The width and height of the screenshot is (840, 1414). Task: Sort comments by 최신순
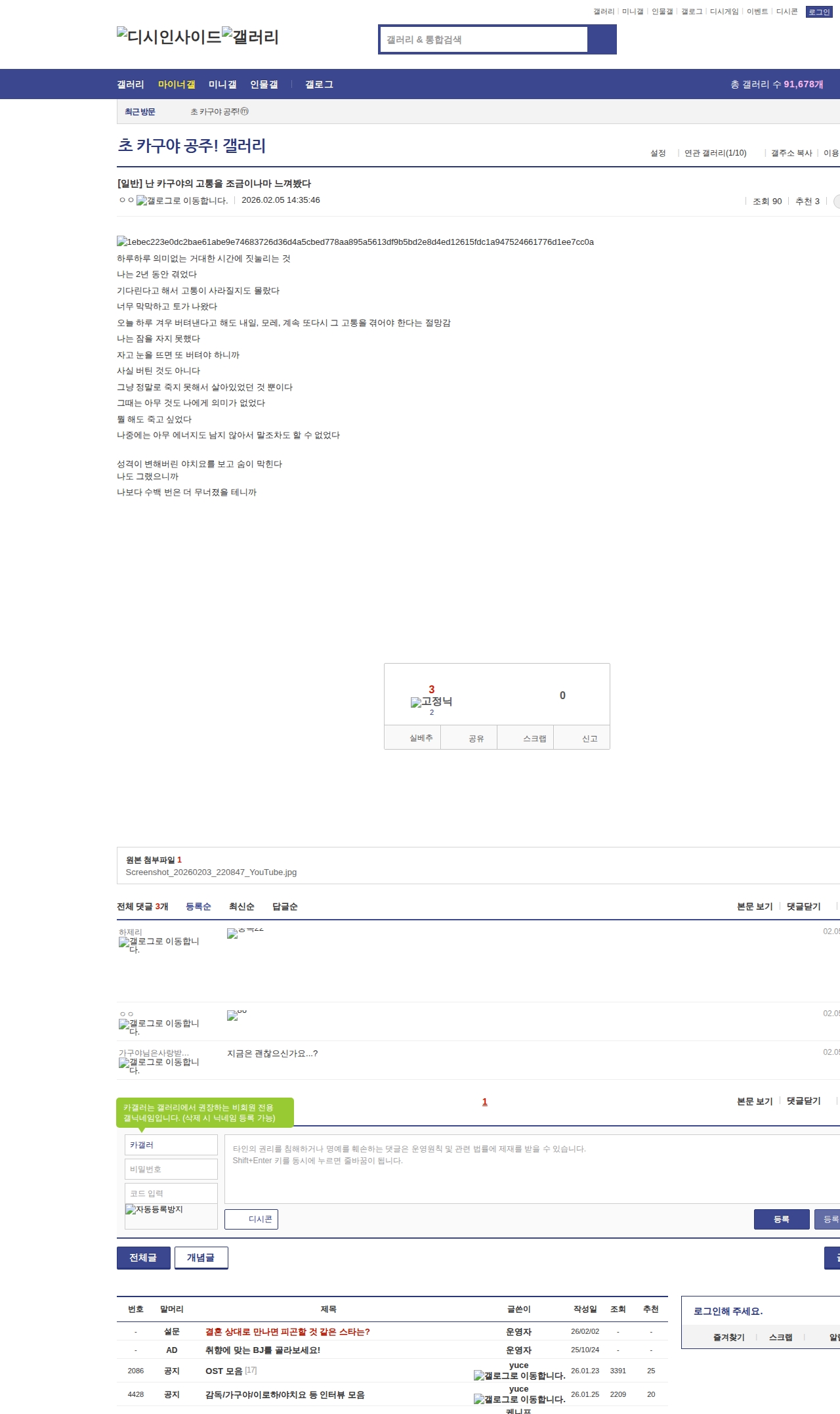coord(241,907)
